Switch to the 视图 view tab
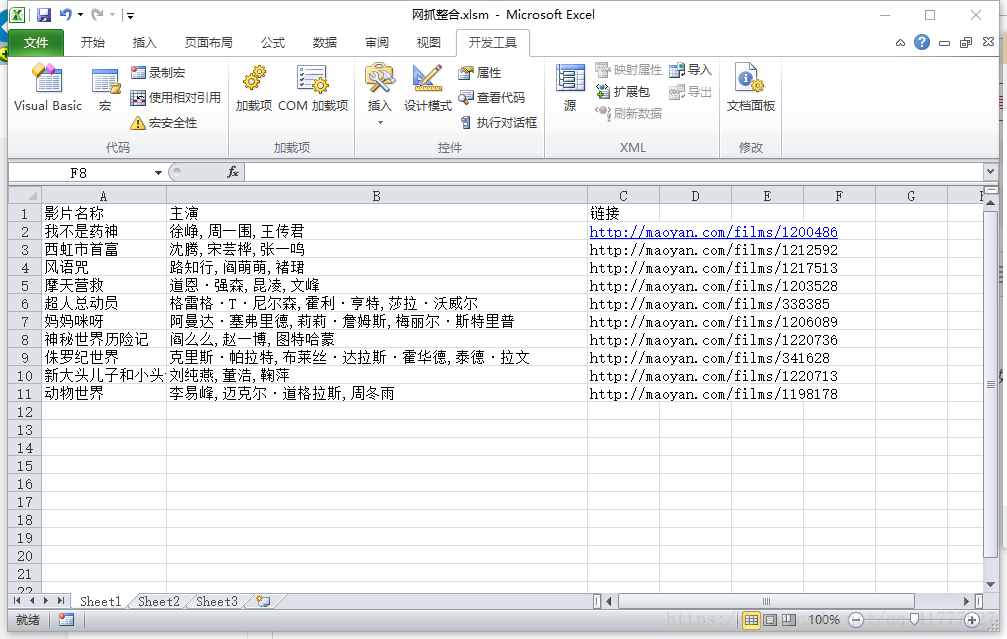 (x=428, y=42)
